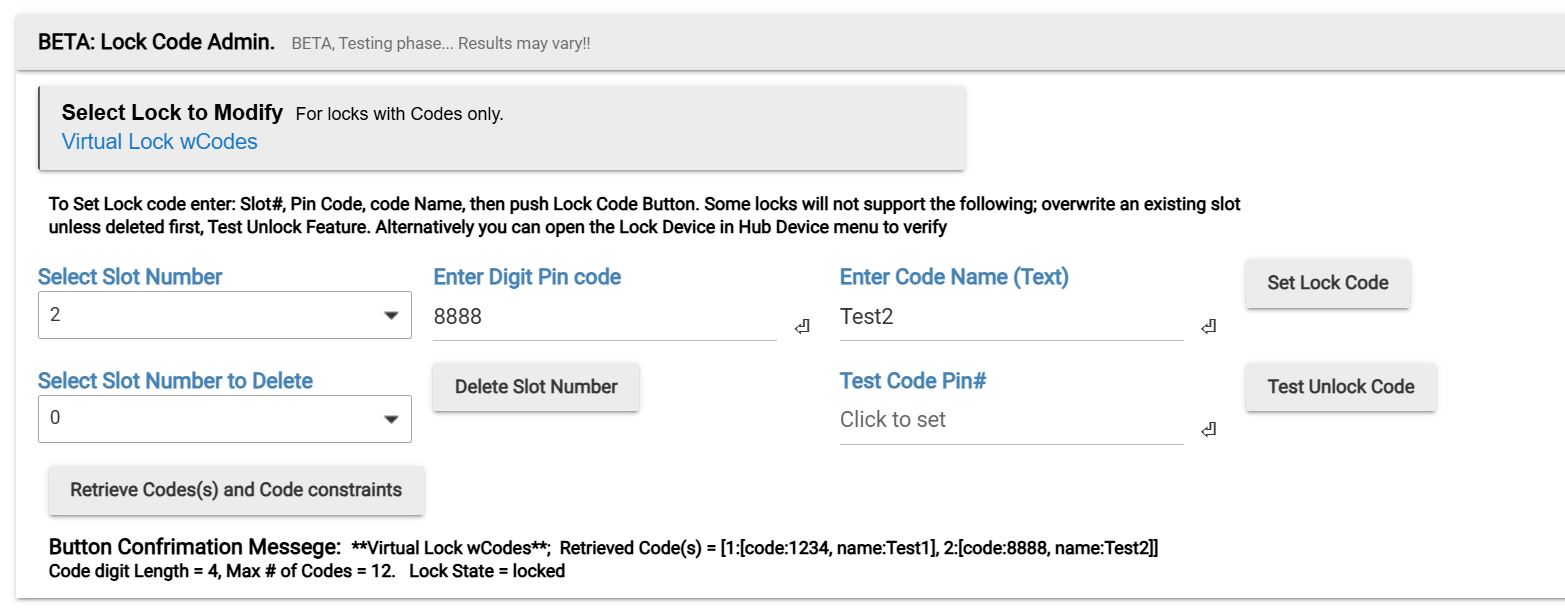The image size is (1565, 610).
Task: Expand the Slot Number to Delete dropdown
Action: tap(224, 419)
